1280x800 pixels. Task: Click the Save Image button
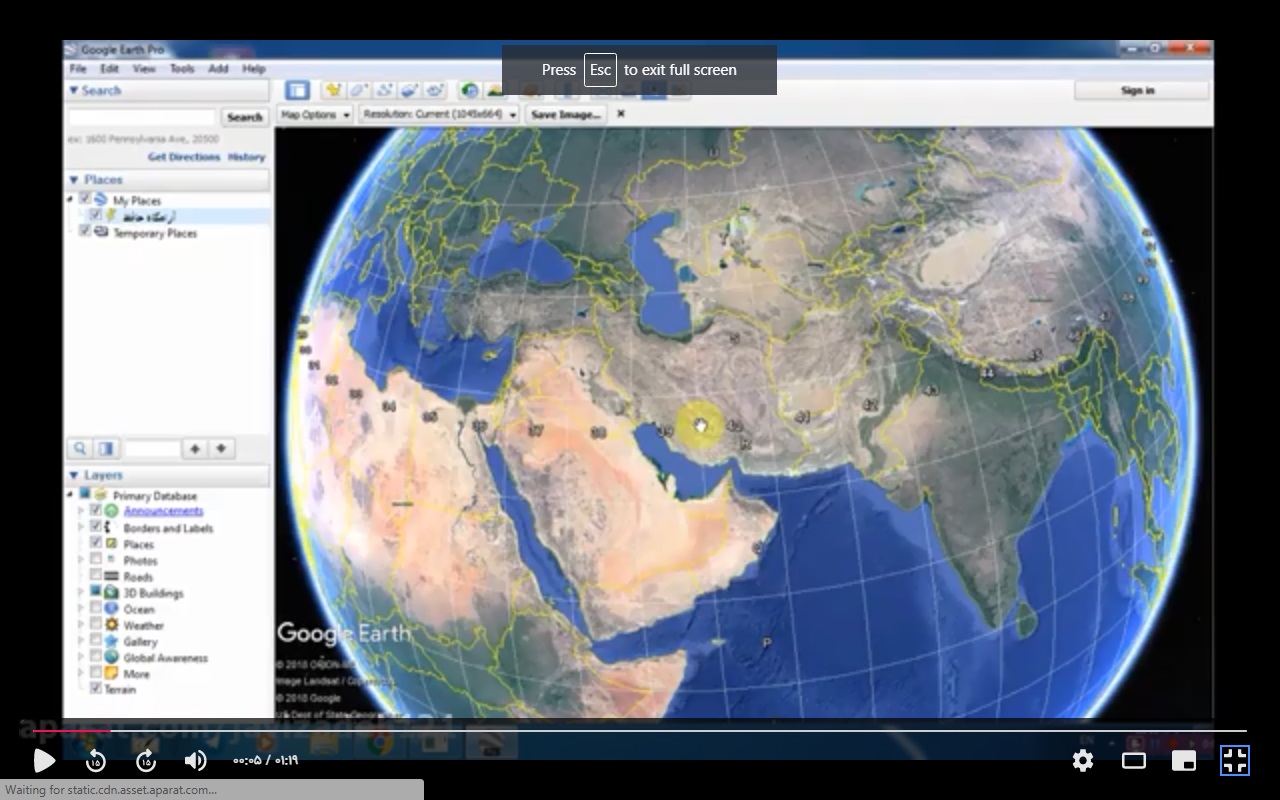coord(565,115)
